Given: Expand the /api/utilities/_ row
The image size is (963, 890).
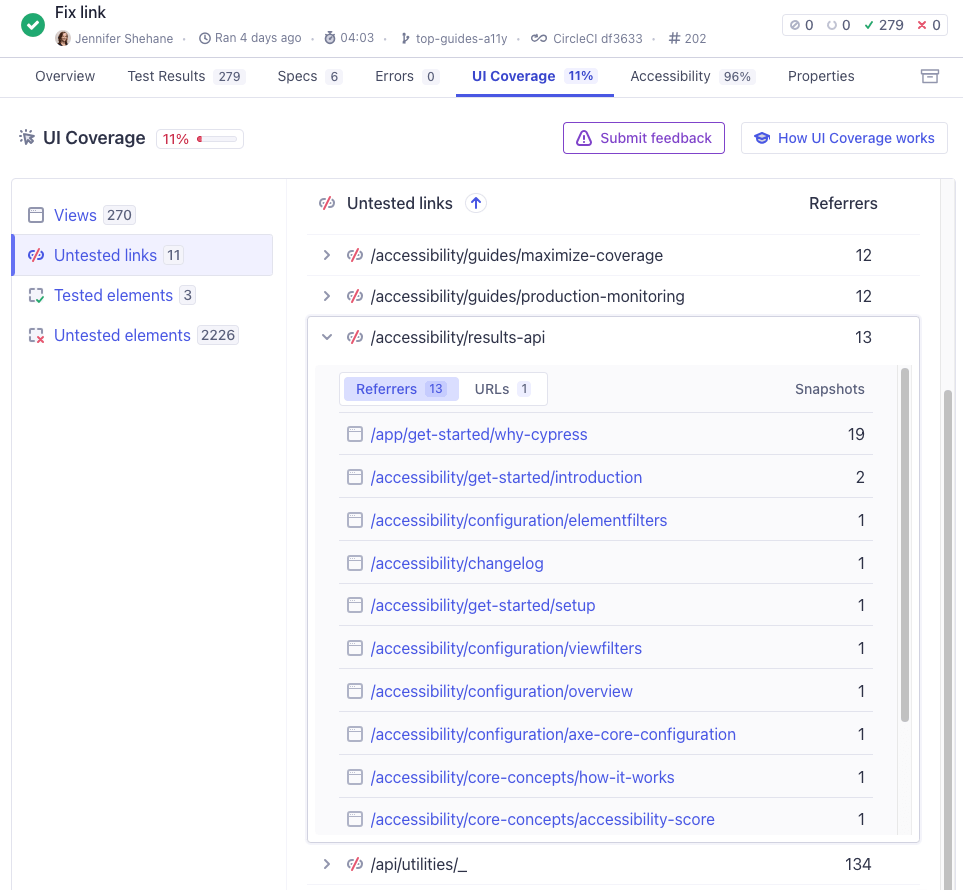Looking at the screenshot, I should click(x=326, y=864).
